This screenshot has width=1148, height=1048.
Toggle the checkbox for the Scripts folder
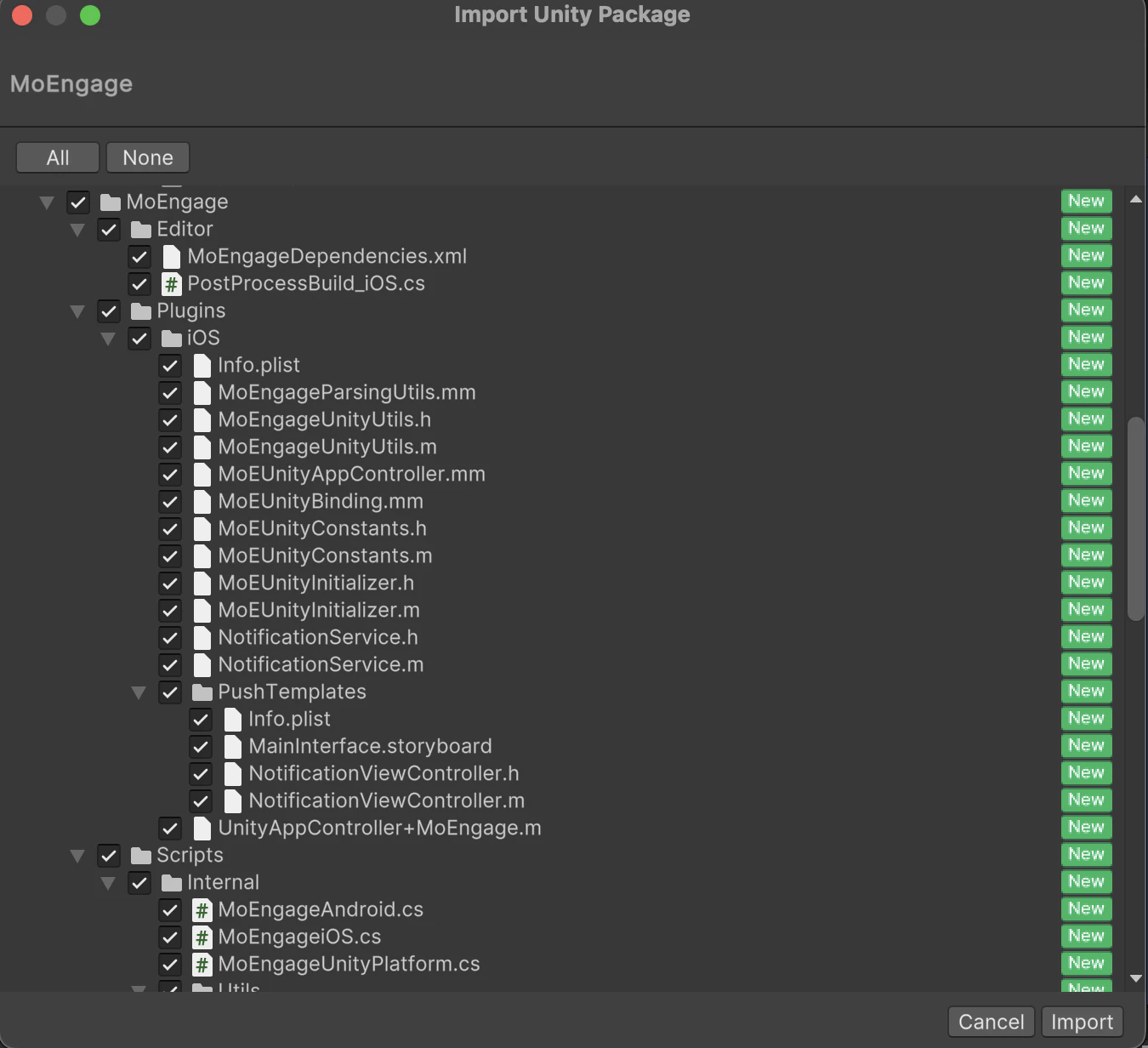(x=108, y=856)
